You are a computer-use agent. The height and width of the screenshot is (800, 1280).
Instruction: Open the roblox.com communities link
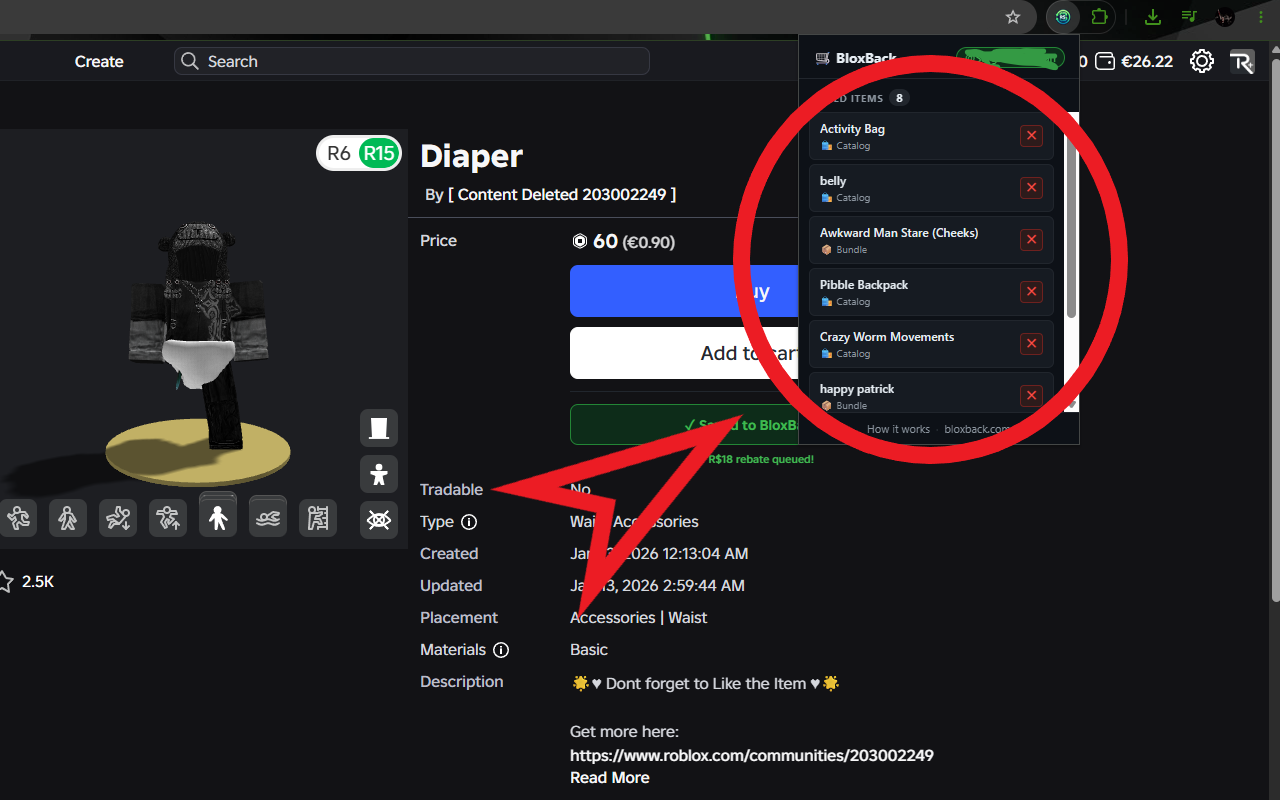pos(752,755)
